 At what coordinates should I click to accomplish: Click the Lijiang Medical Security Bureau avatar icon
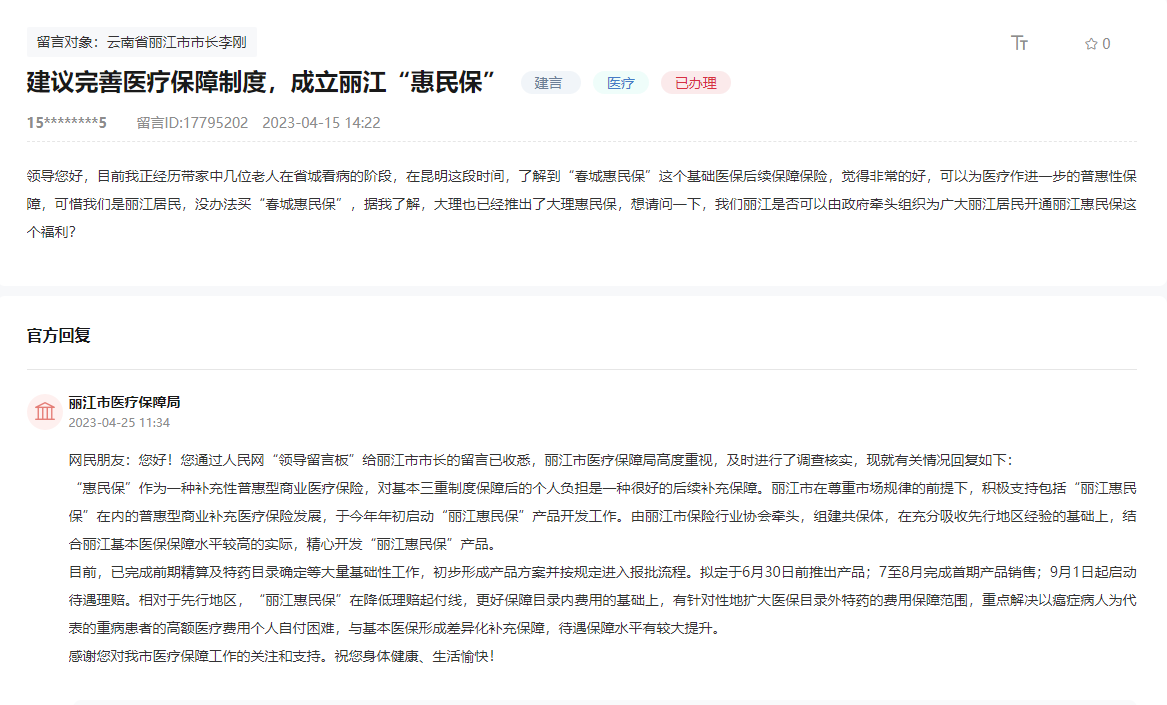click(45, 411)
